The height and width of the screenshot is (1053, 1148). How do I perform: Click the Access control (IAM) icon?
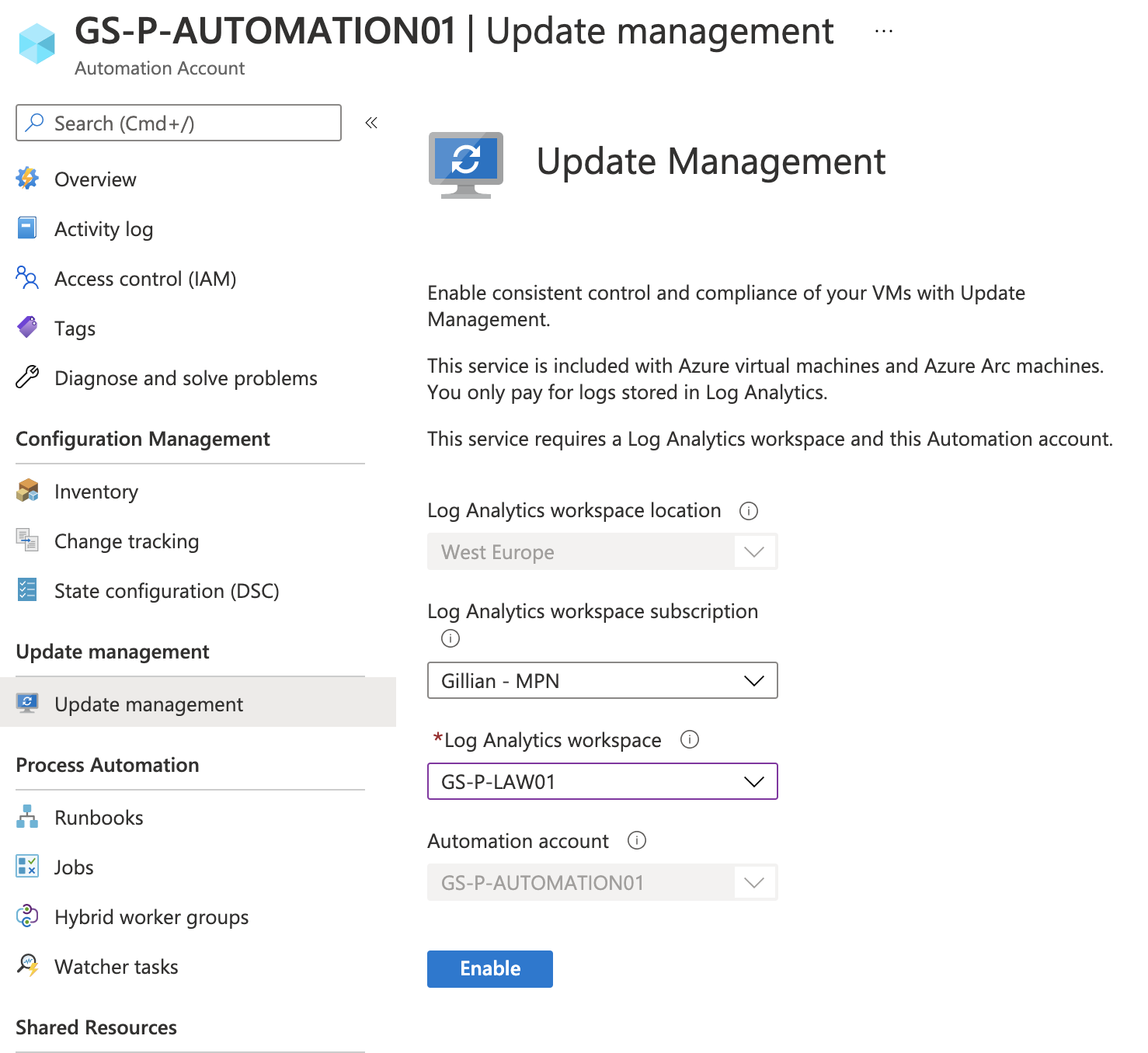(x=27, y=278)
